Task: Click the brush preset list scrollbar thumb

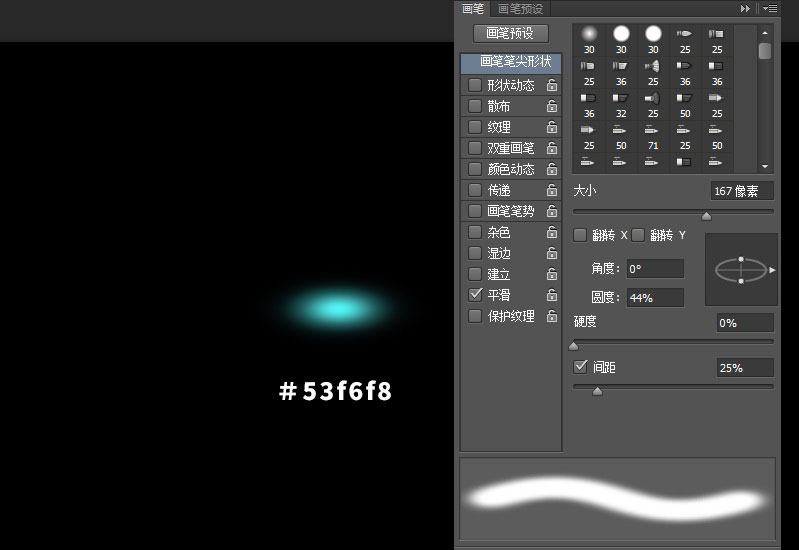Action: pos(765,51)
